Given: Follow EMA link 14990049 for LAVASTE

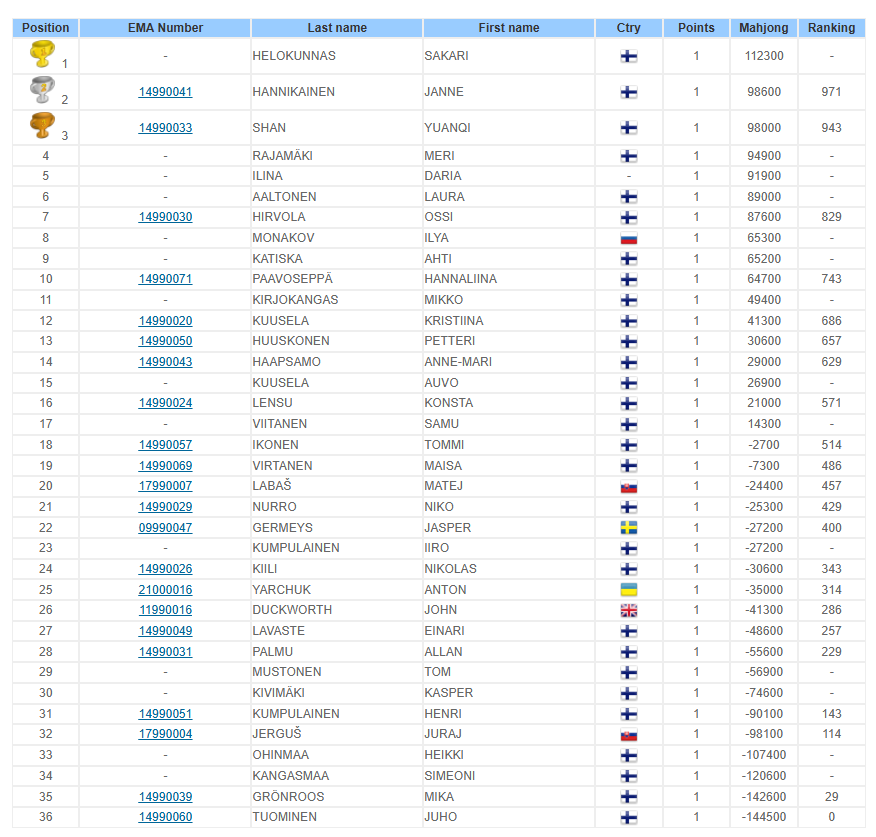Looking at the screenshot, I should coord(165,631).
